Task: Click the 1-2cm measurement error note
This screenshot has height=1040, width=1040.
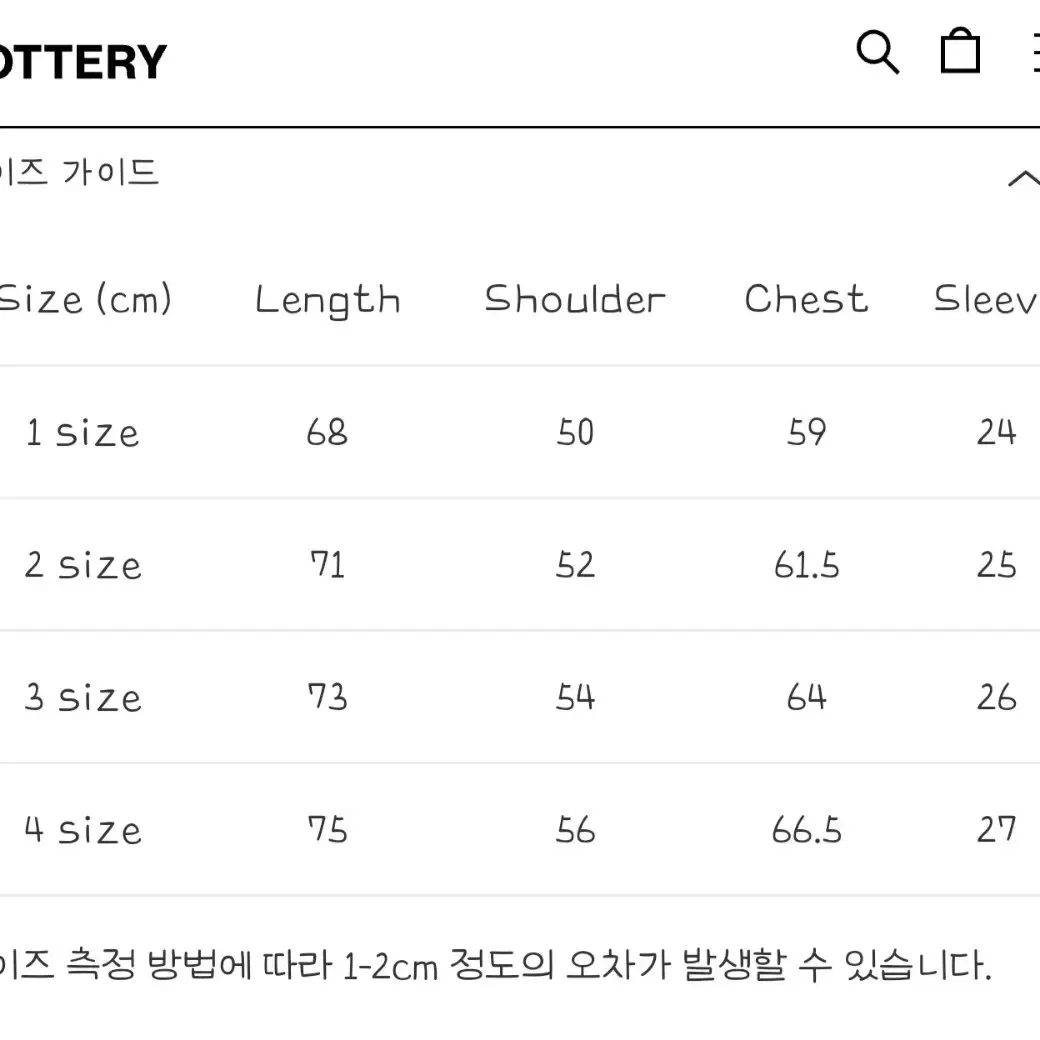Action: tap(495, 965)
